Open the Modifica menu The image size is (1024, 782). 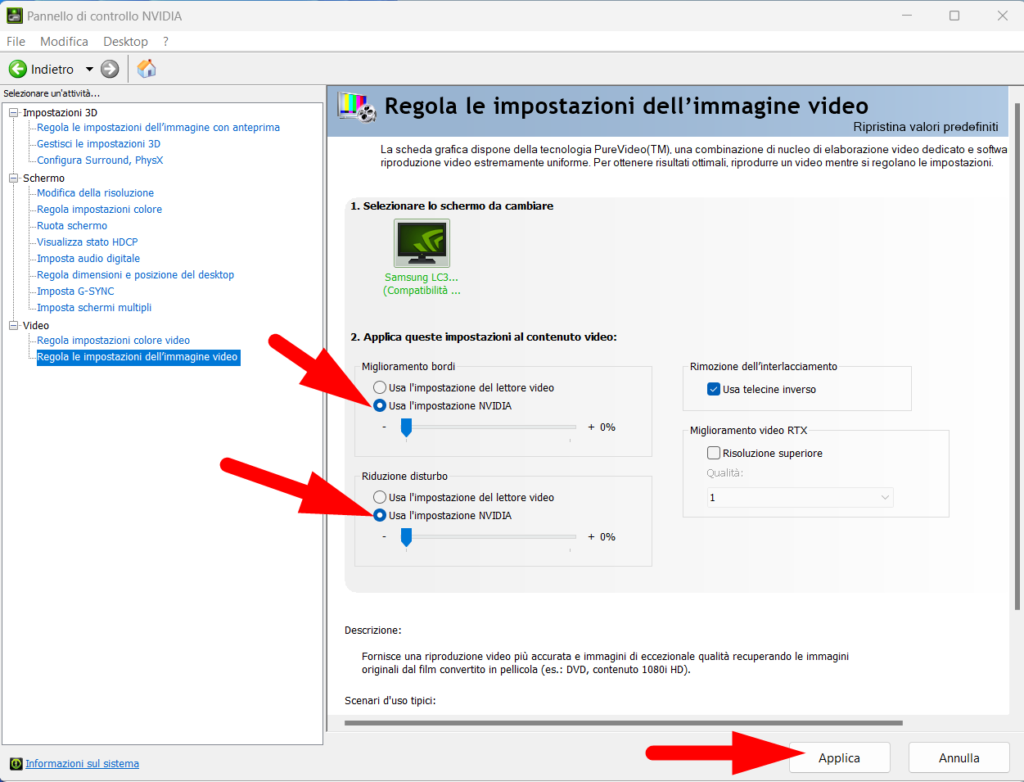pos(64,41)
